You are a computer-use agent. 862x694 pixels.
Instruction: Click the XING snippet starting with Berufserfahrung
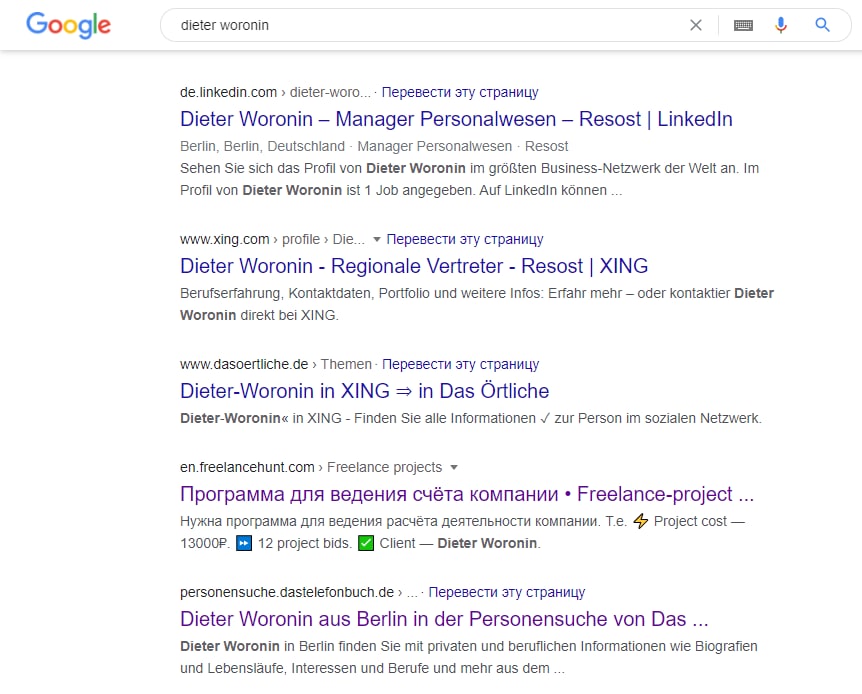(477, 304)
